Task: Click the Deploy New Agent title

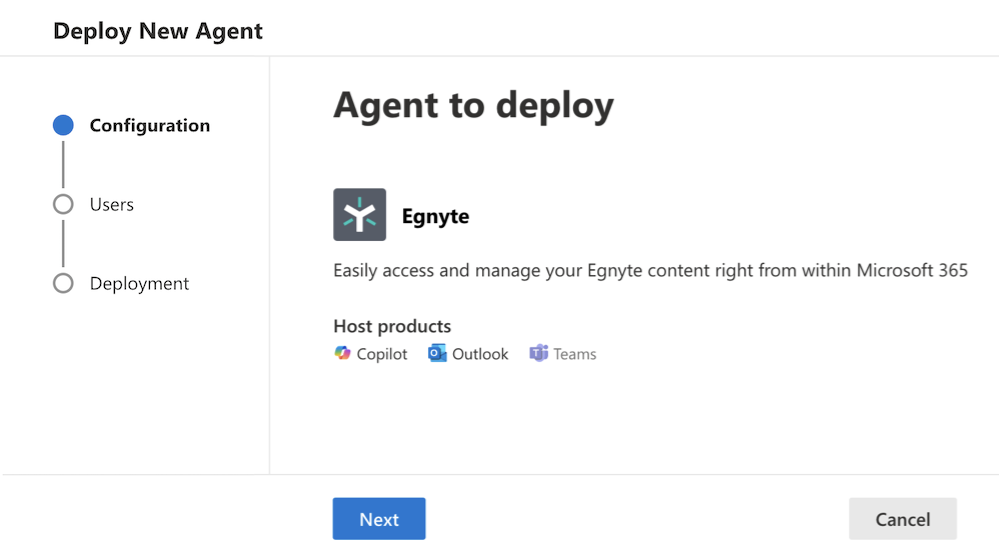Action: pos(158,31)
